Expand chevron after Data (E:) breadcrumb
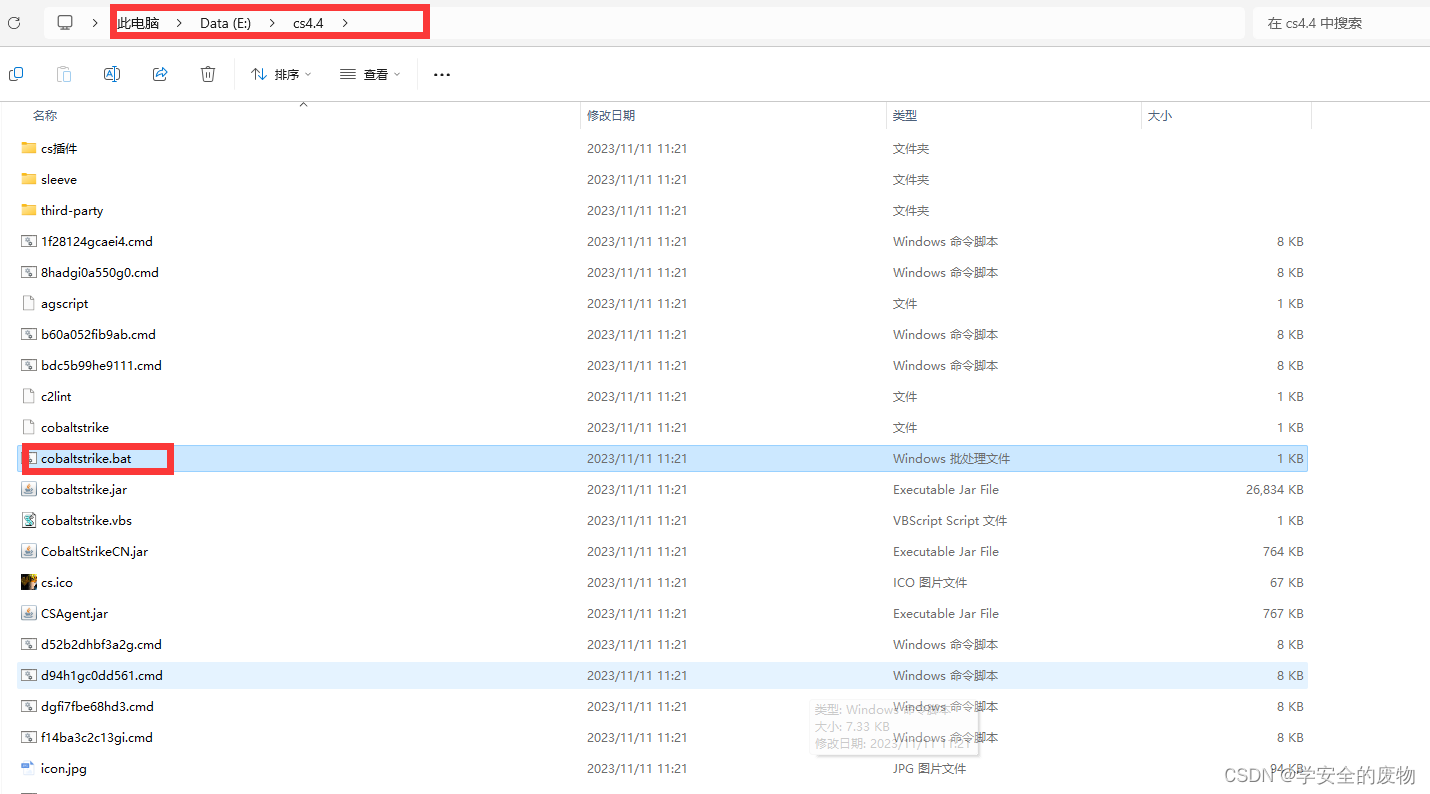The height and width of the screenshot is (794, 1430). (272, 22)
